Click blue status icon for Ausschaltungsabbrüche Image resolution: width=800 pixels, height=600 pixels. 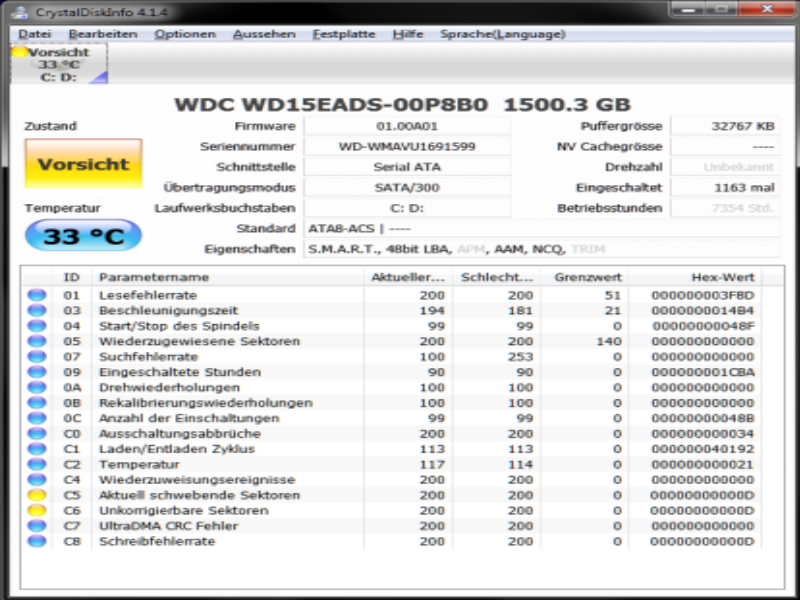coord(37,433)
